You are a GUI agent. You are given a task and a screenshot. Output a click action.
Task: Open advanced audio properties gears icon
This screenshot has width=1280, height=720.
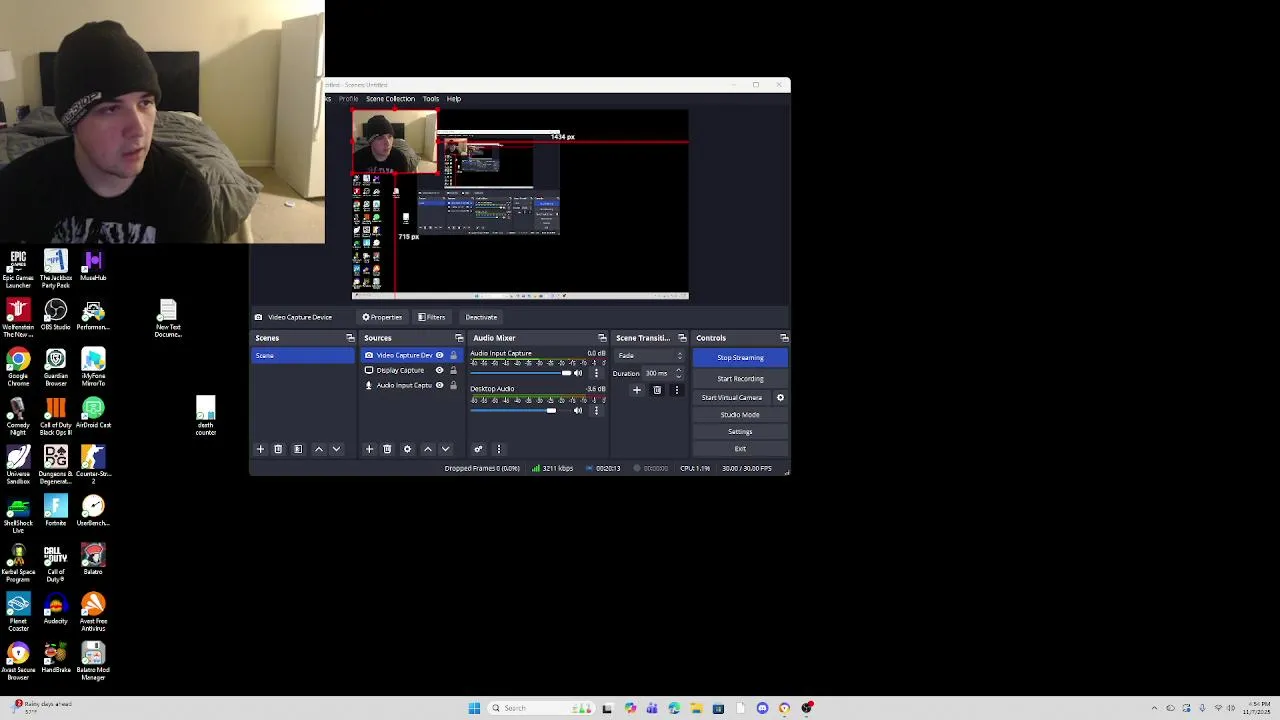click(x=478, y=449)
